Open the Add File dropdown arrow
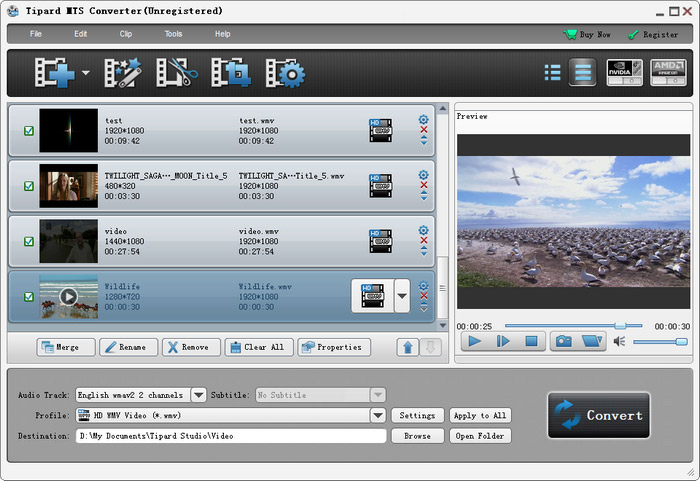 [x=86, y=72]
